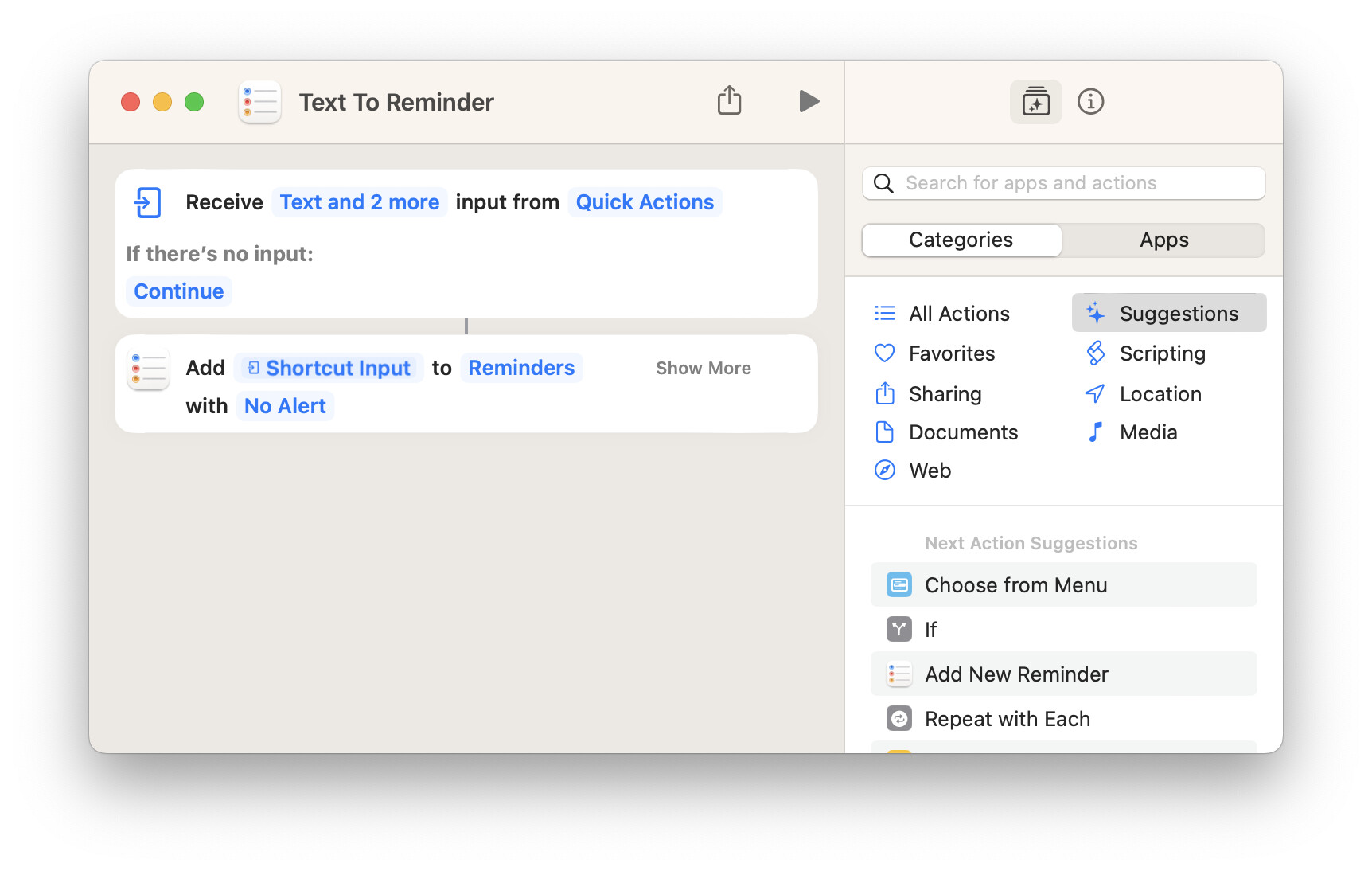Open the Favorites category

coord(951,353)
